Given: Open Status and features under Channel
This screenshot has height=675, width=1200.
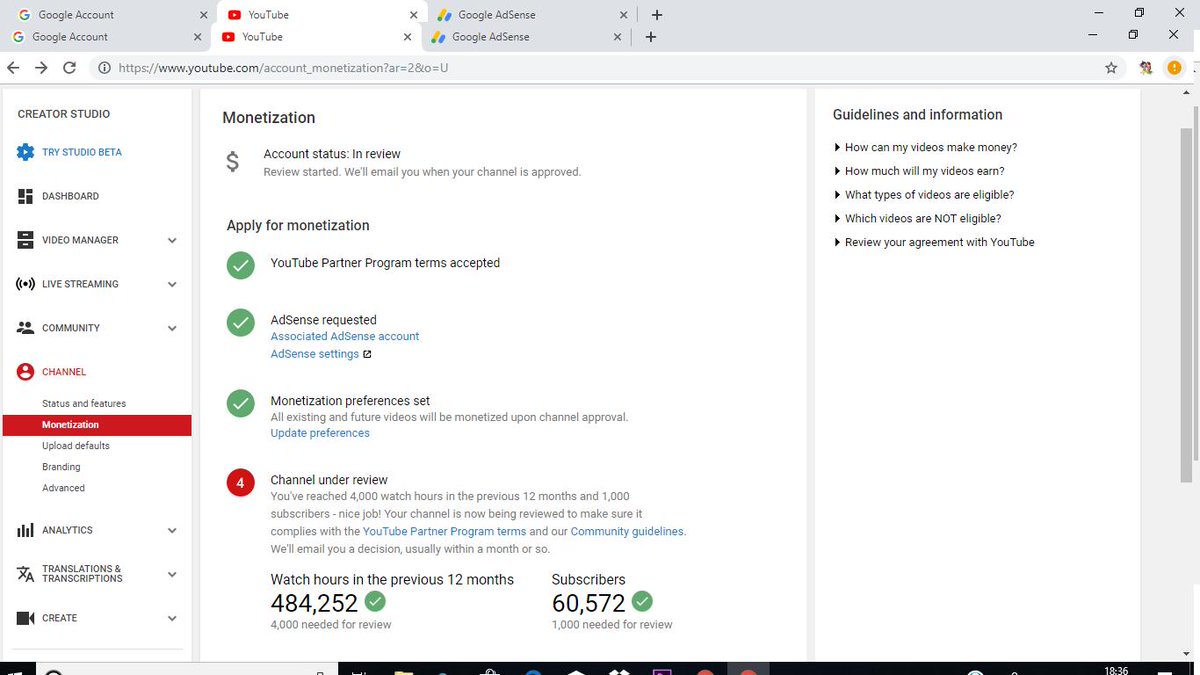Looking at the screenshot, I should click(x=84, y=404).
